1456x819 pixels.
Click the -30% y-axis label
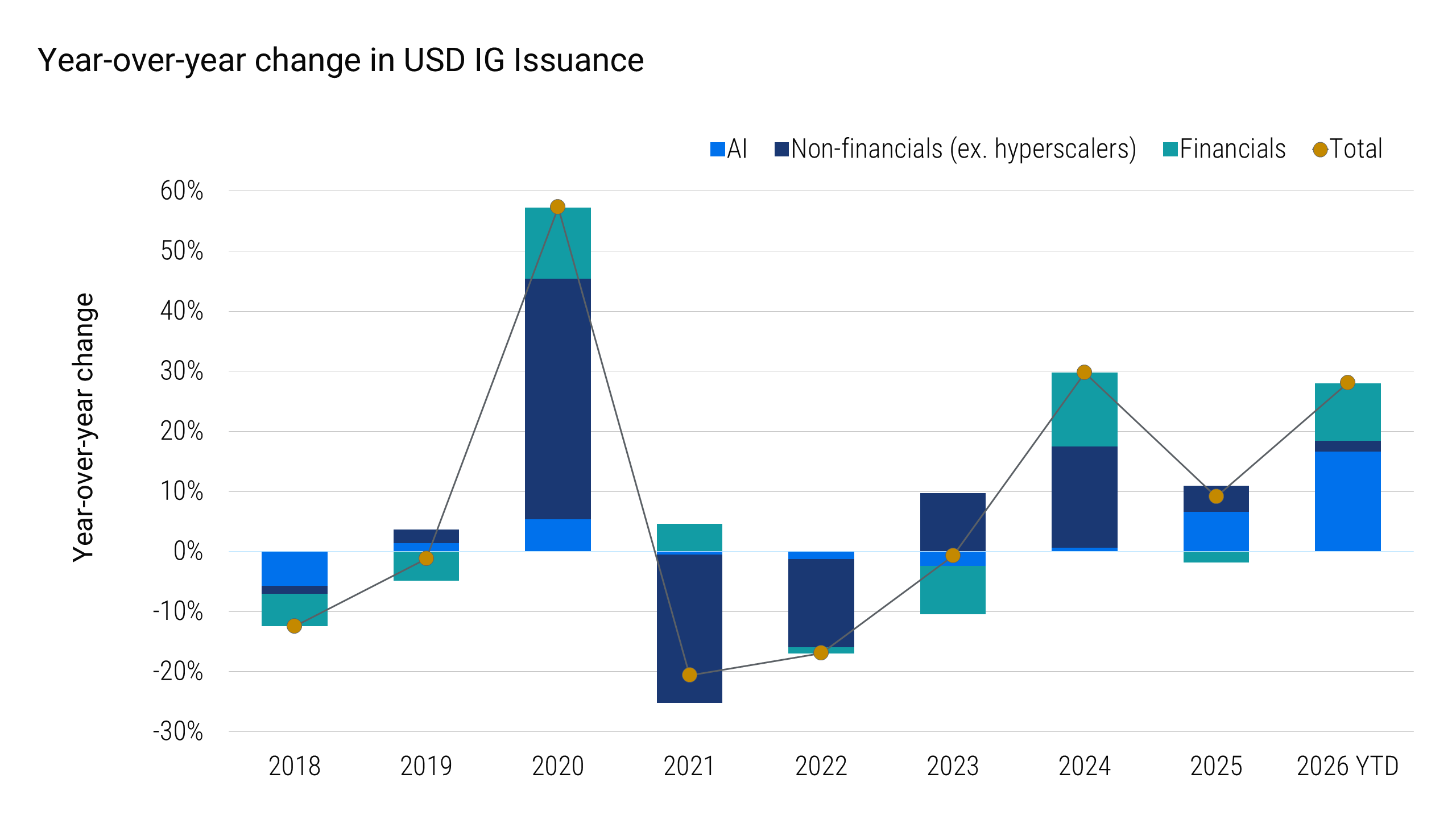click(178, 731)
